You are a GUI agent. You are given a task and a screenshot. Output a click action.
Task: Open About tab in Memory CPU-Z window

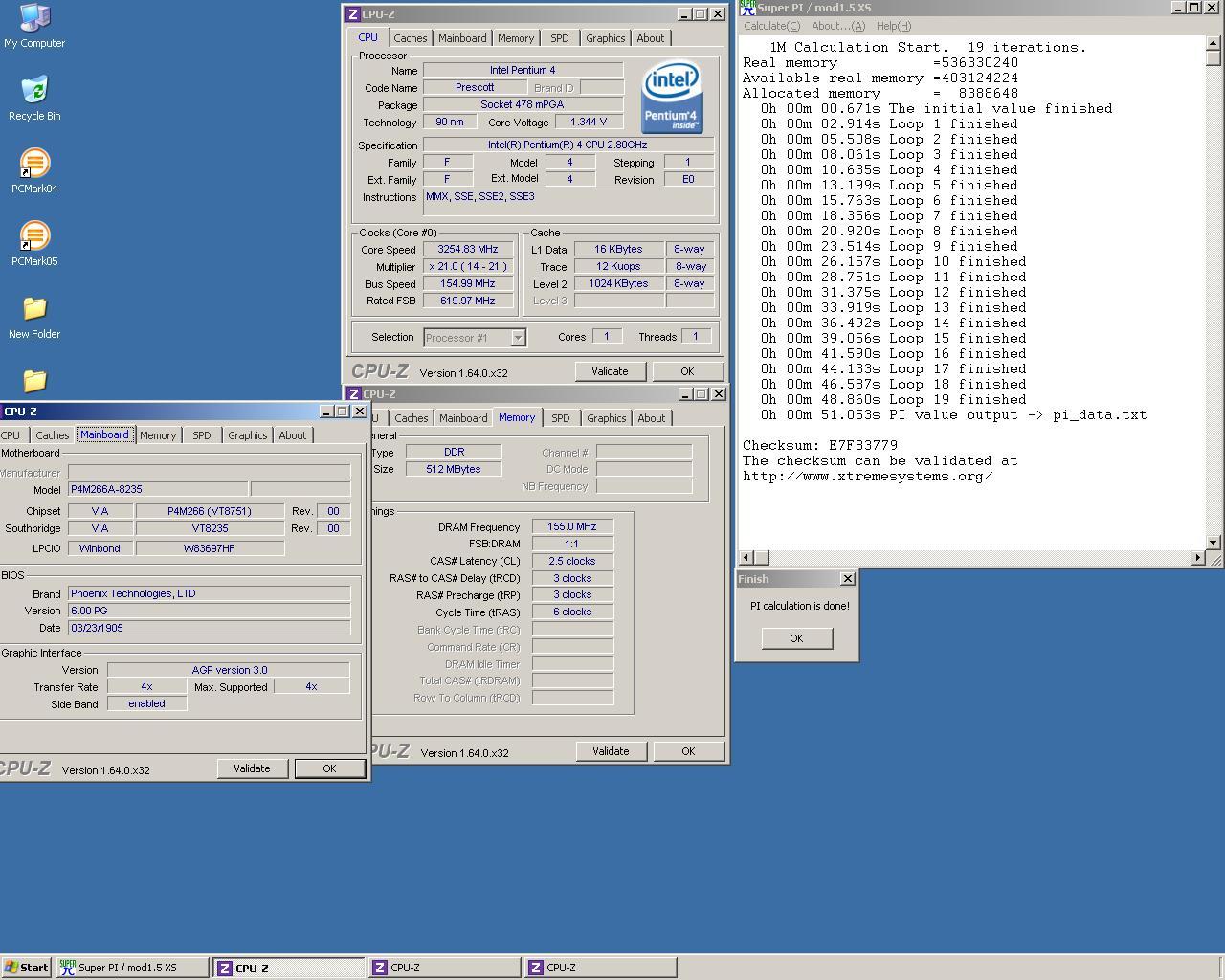652,418
